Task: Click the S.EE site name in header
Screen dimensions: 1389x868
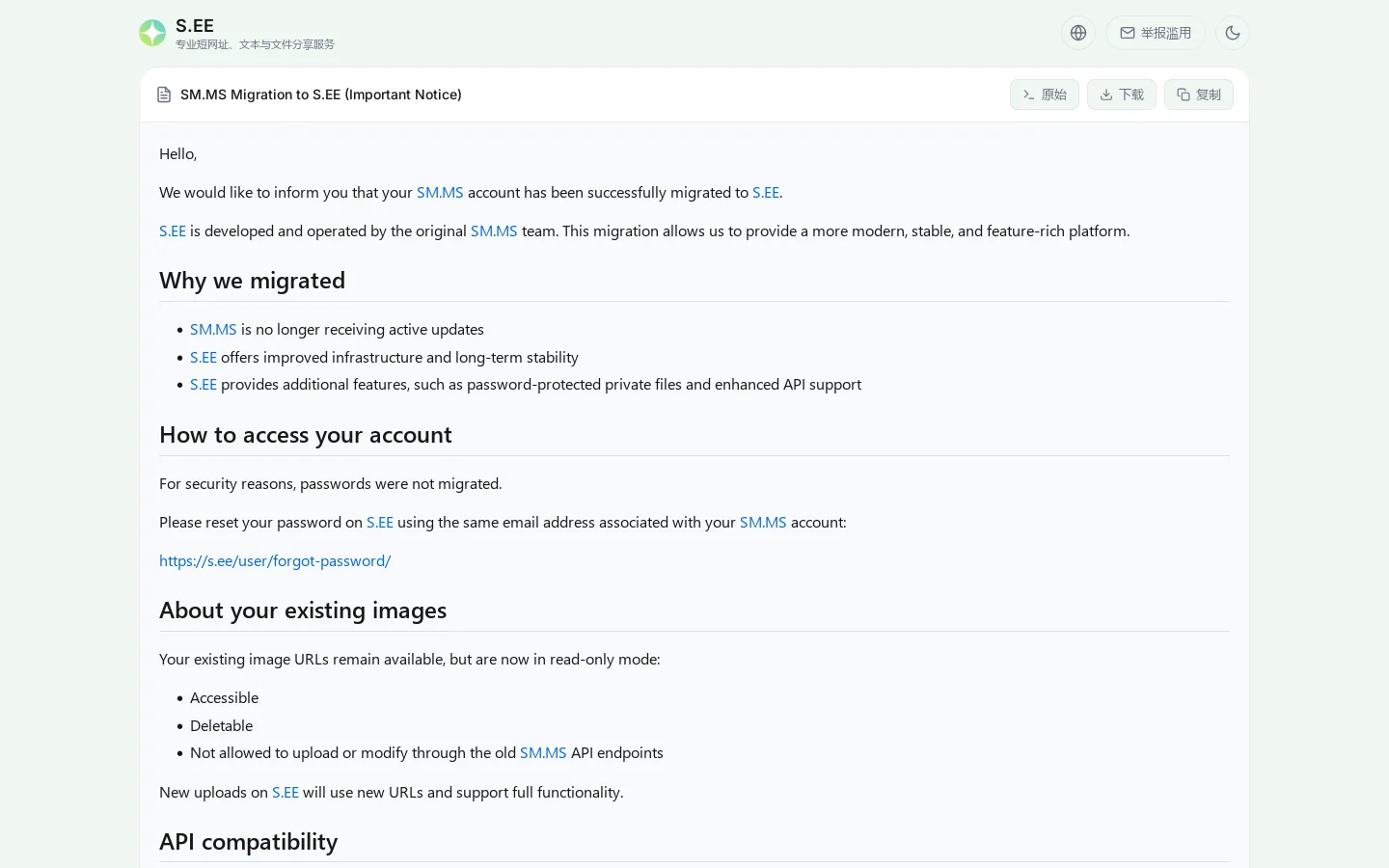Action: coord(195,26)
